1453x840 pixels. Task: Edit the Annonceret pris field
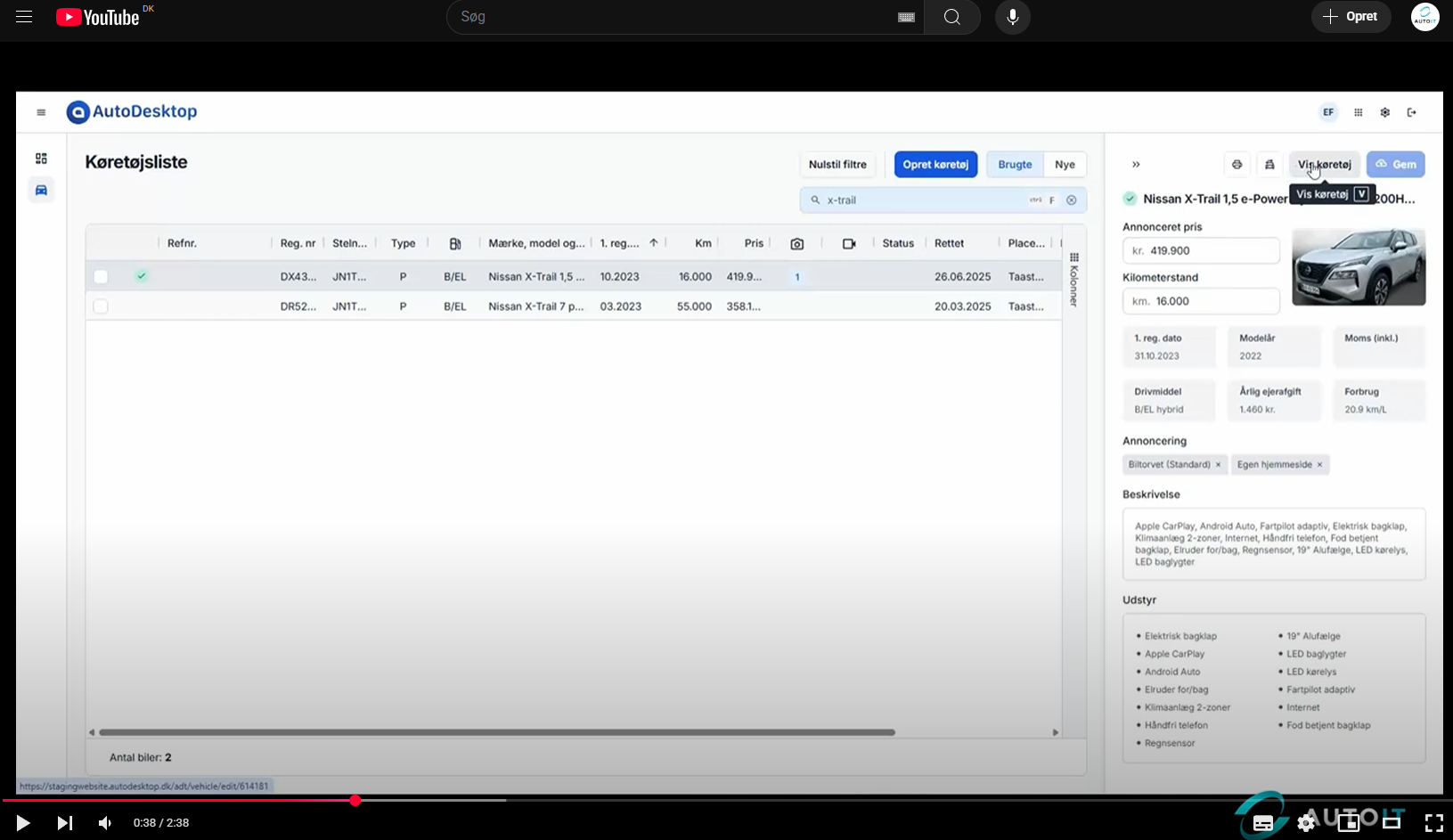[x=1201, y=251]
